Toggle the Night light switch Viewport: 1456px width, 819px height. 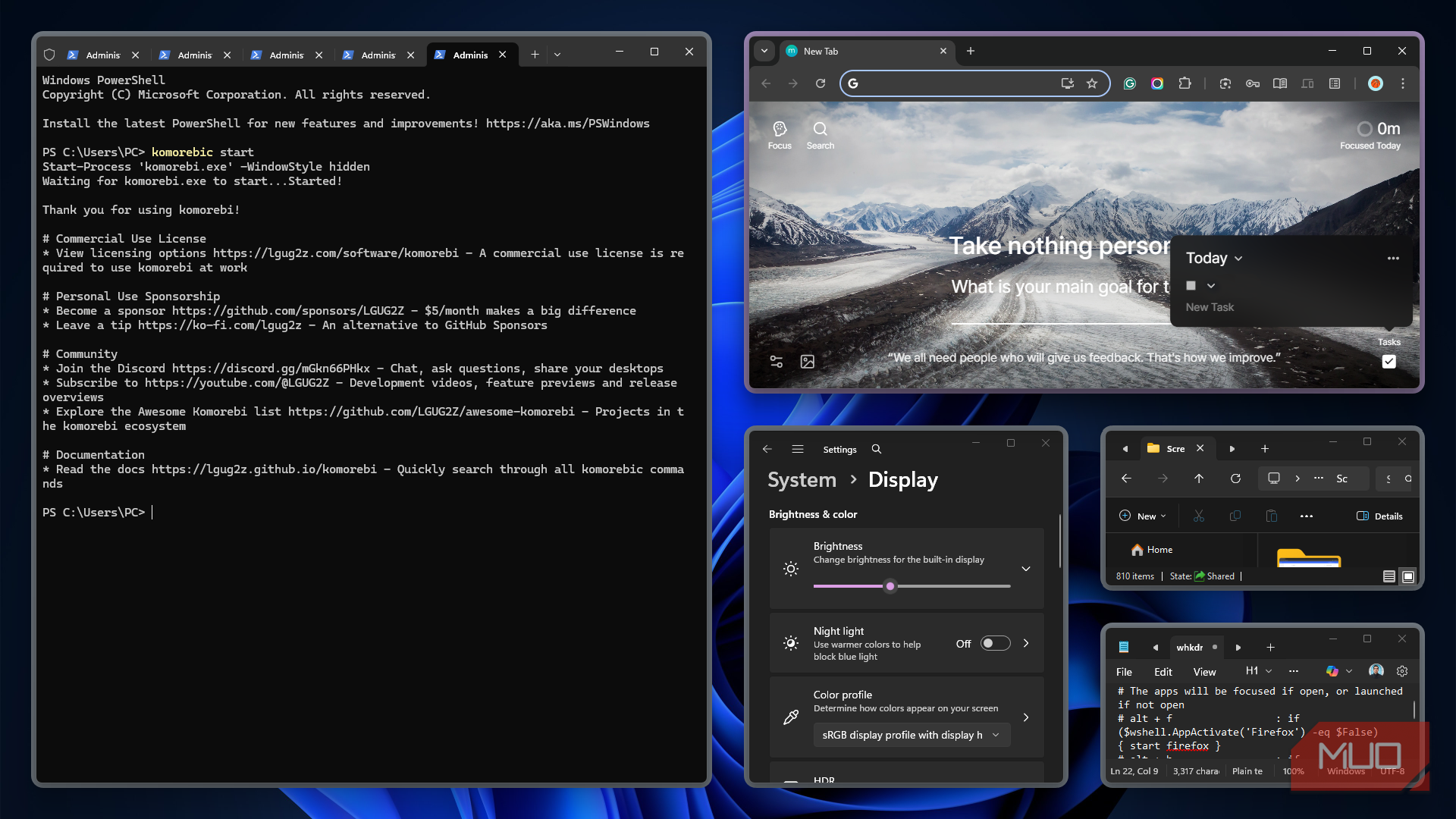(996, 643)
